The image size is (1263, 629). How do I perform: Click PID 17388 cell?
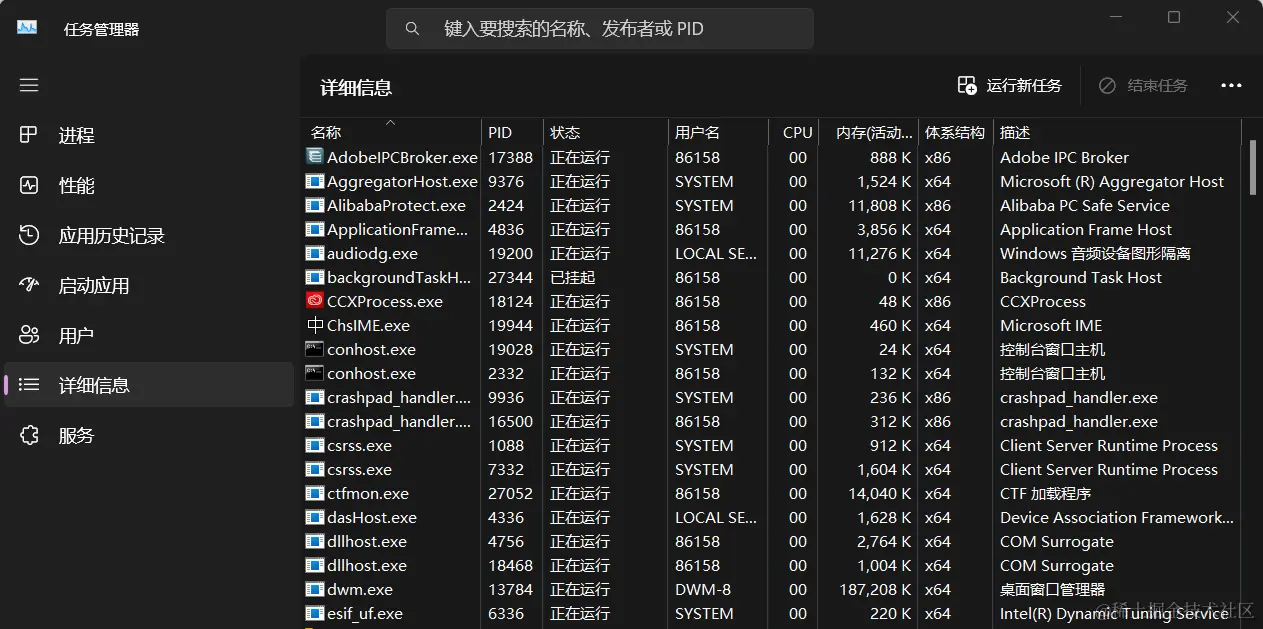click(x=510, y=157)
